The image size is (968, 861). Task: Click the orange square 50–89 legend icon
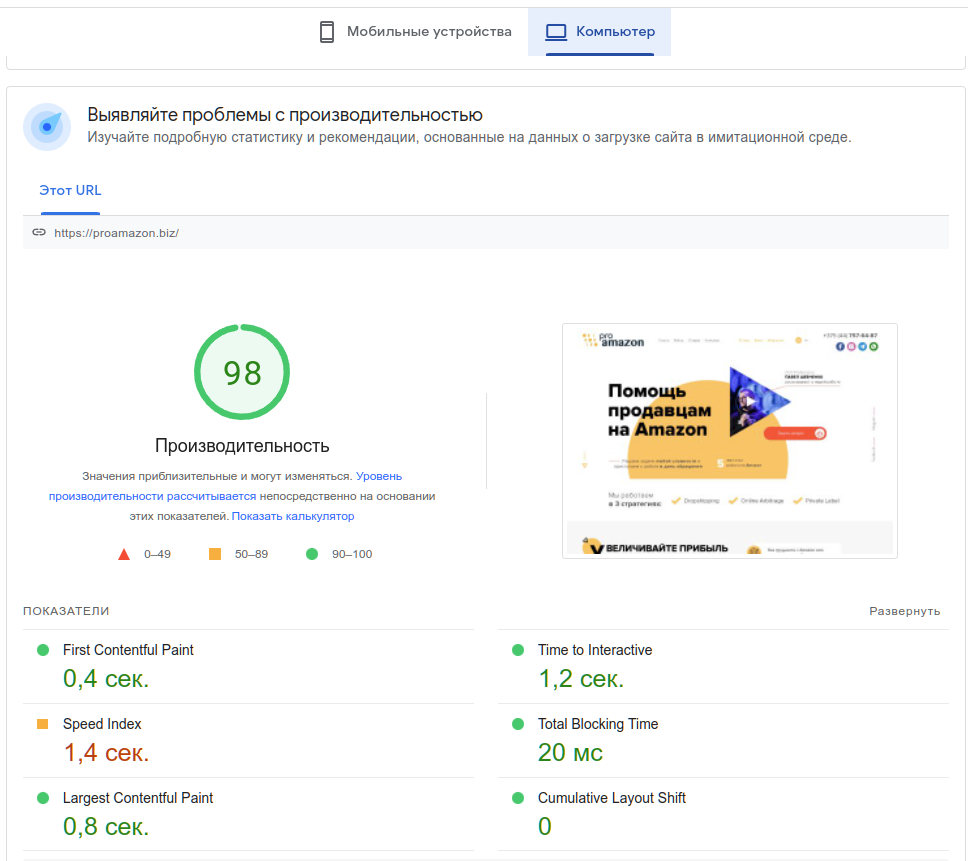(215, 552)
